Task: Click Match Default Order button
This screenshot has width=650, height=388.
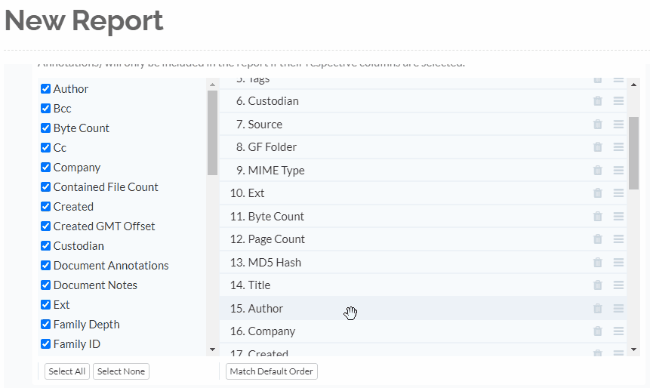Action: tap(272, 371)
